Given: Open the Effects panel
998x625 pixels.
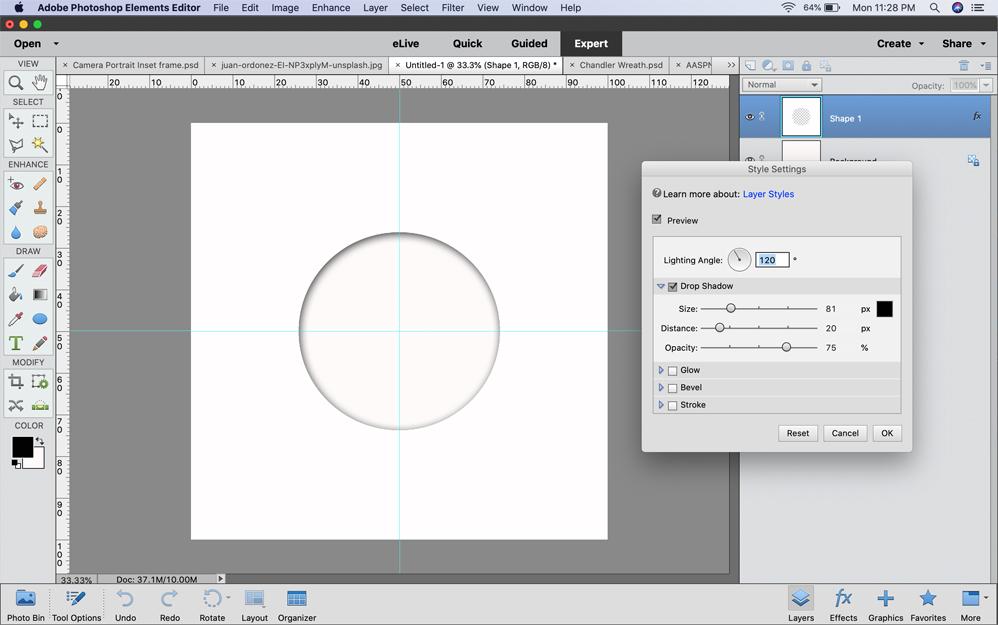Looking at the screenshot, I should coord(843,605).
